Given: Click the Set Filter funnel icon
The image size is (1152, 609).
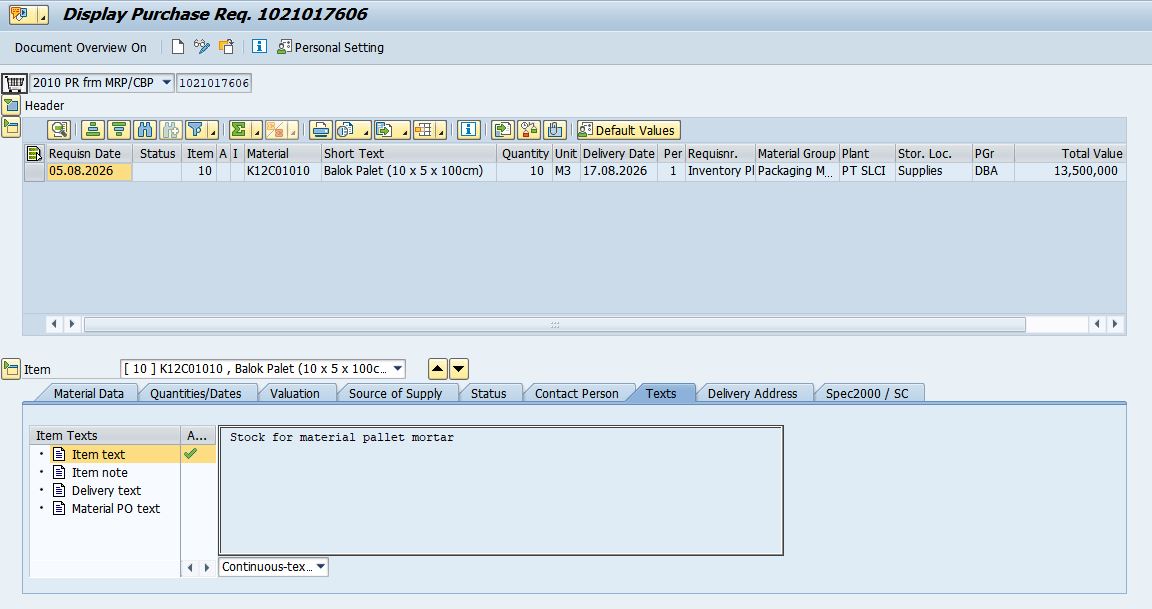Looking at the screenshot, I should pos(196,130).
